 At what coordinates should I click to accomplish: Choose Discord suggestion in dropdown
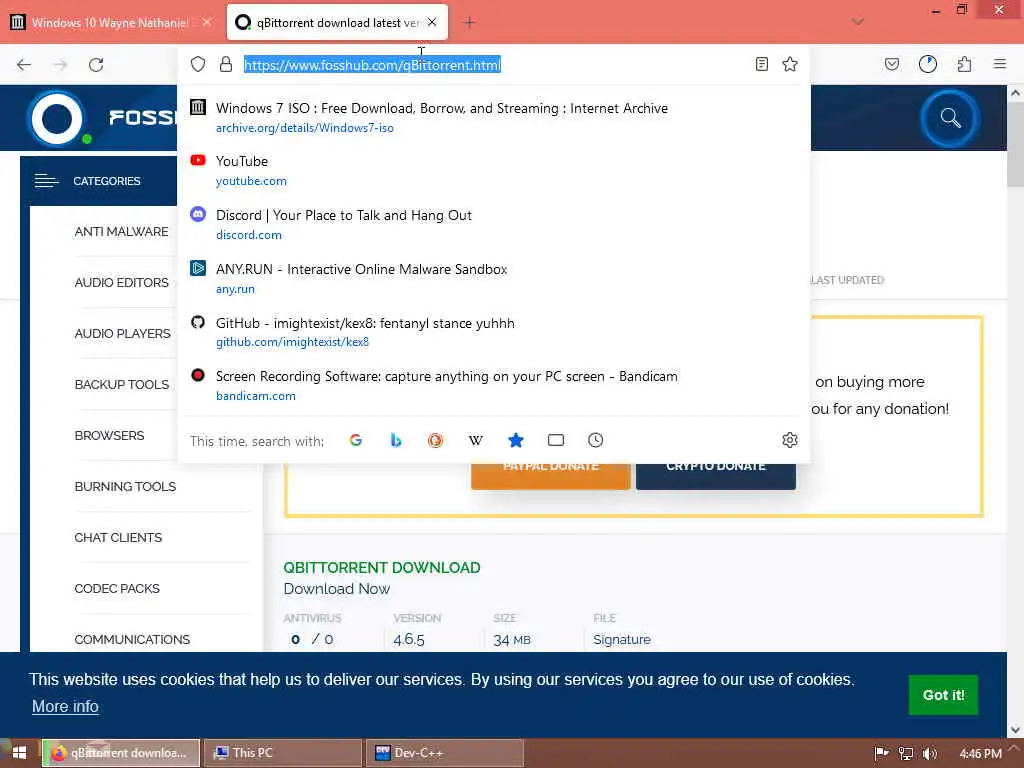click(494, 224)
